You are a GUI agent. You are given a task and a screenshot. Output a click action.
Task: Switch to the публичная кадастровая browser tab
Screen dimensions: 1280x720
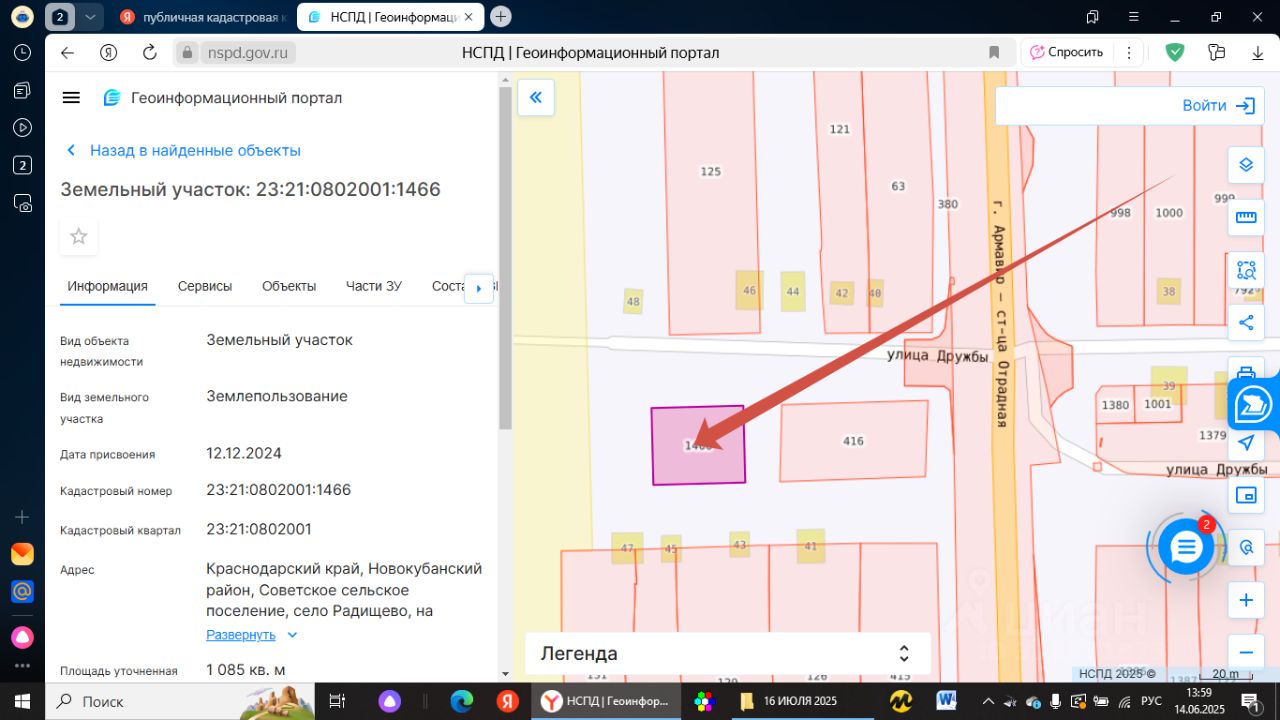pyautogui.click(x=202, y=17)
